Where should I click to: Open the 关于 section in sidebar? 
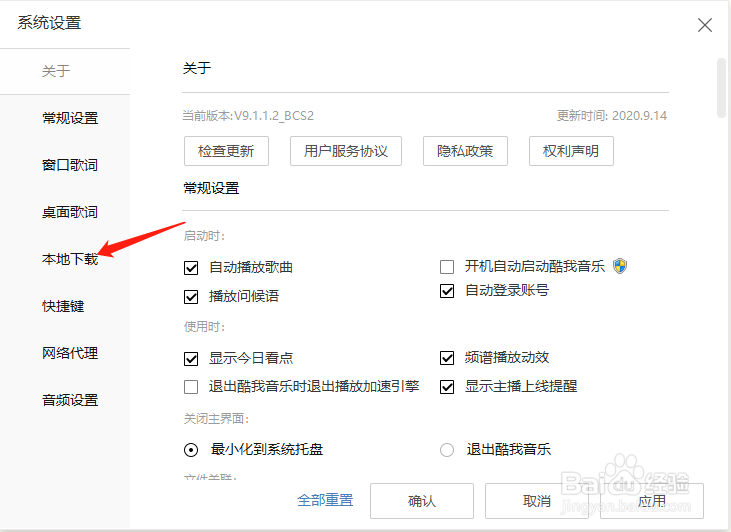[x=56, y=71]
